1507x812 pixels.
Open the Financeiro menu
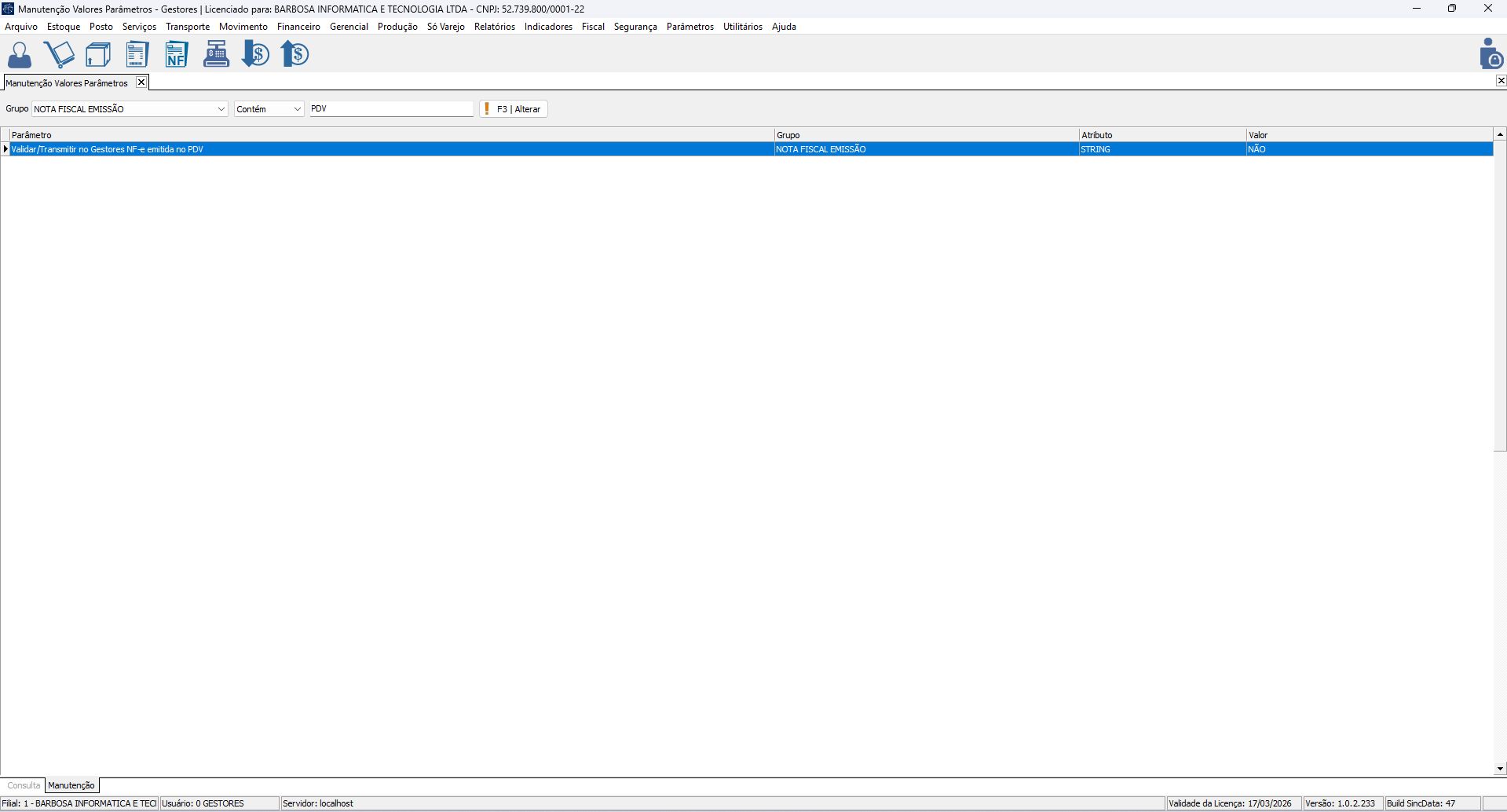click(298, 27)
